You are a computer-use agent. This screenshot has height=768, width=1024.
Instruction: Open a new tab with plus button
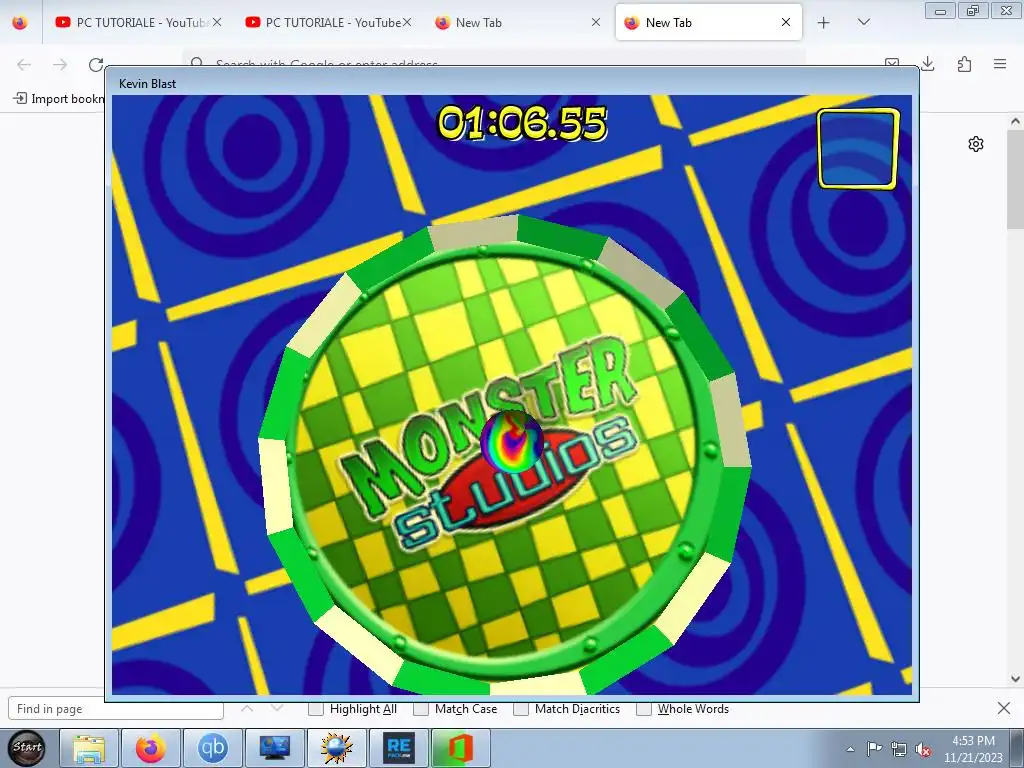click(x=824, y=23)
